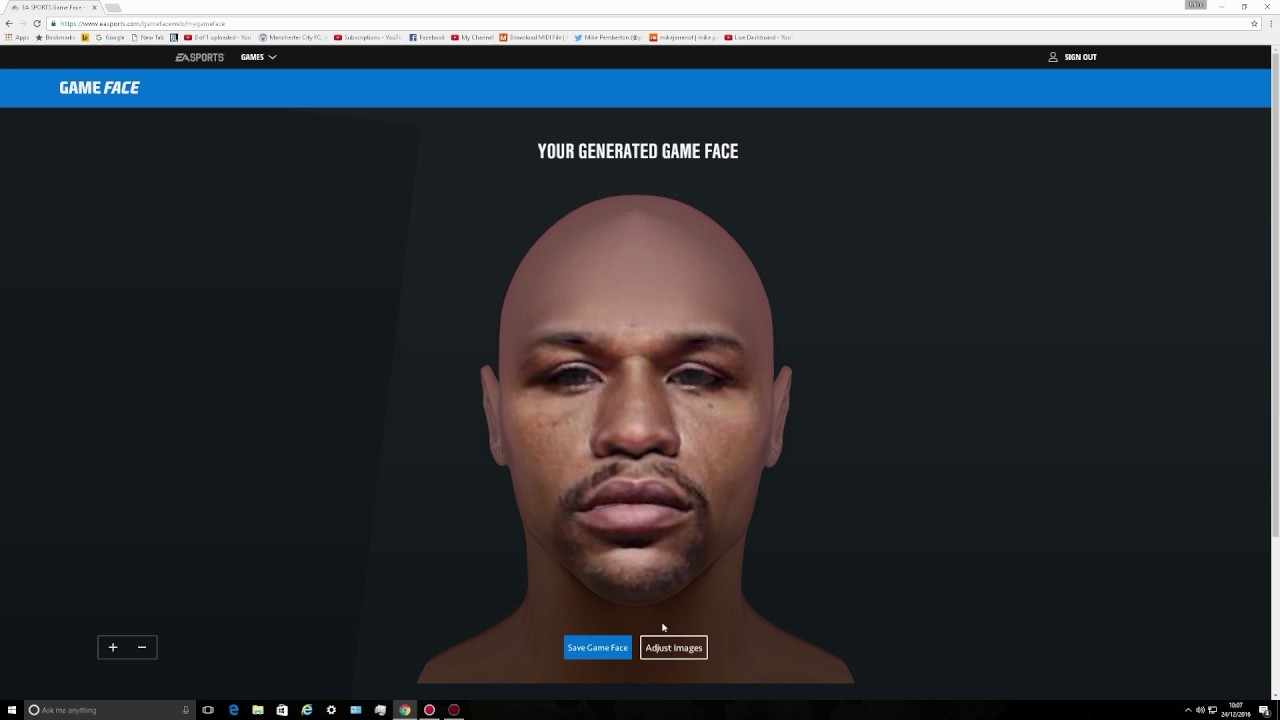The width and height of the screenshot is (1280, 720).
Task: Open the Manchester City FC bookmark
Action: click(293, 38)
